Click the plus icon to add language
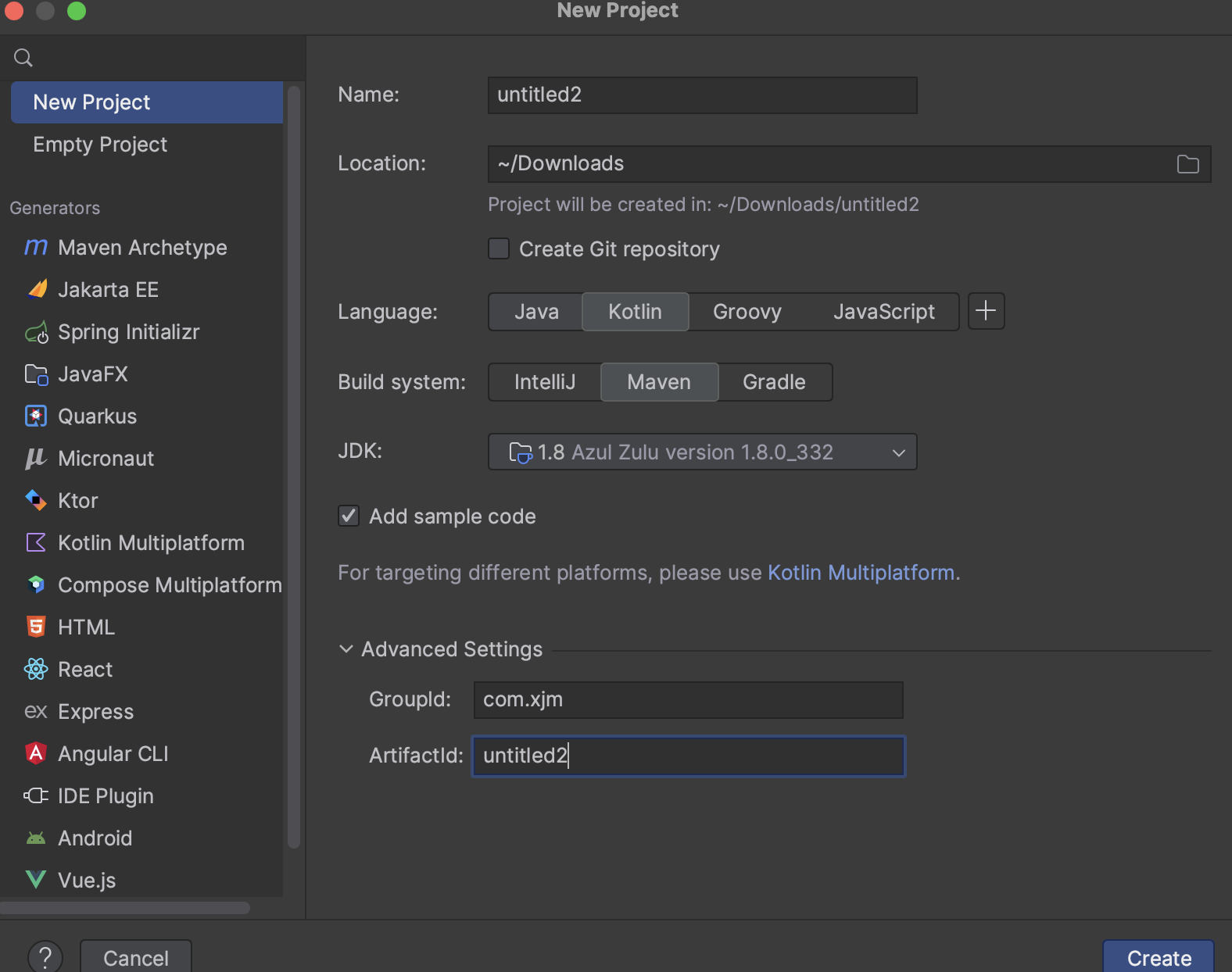Image resolution: width=1232 pixels, height=972 pixels. click(x=986, y=311)
